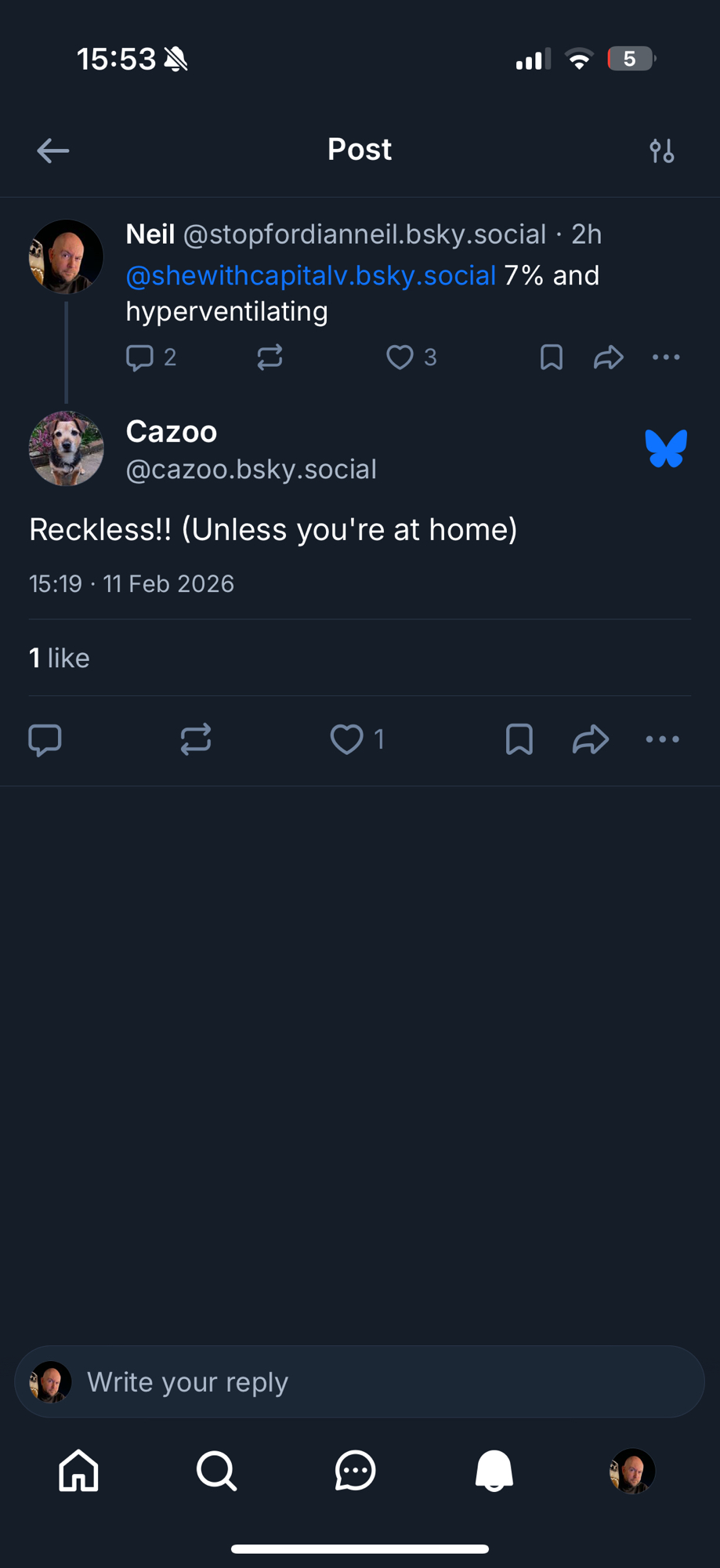Go back using the arrow icon
The image size is (720, 1568).
point(53,151)
